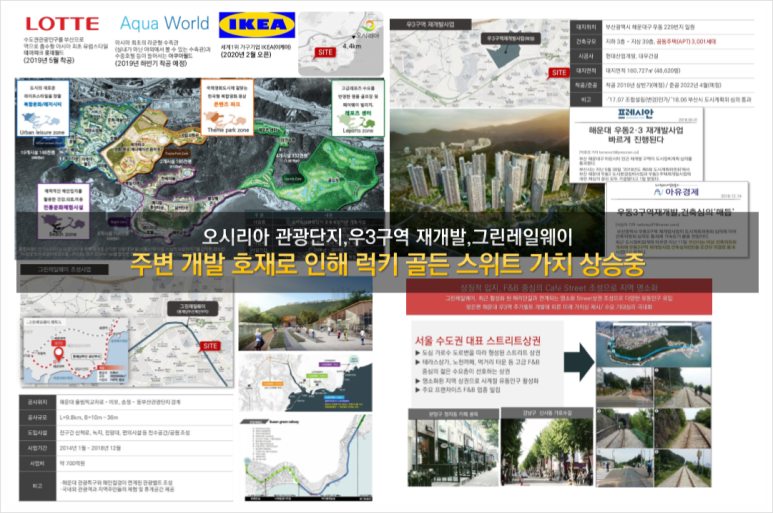Select the 2014년 1월 ~ 2018년 12월 value
773x513 pixels.
tap(90, 448)
